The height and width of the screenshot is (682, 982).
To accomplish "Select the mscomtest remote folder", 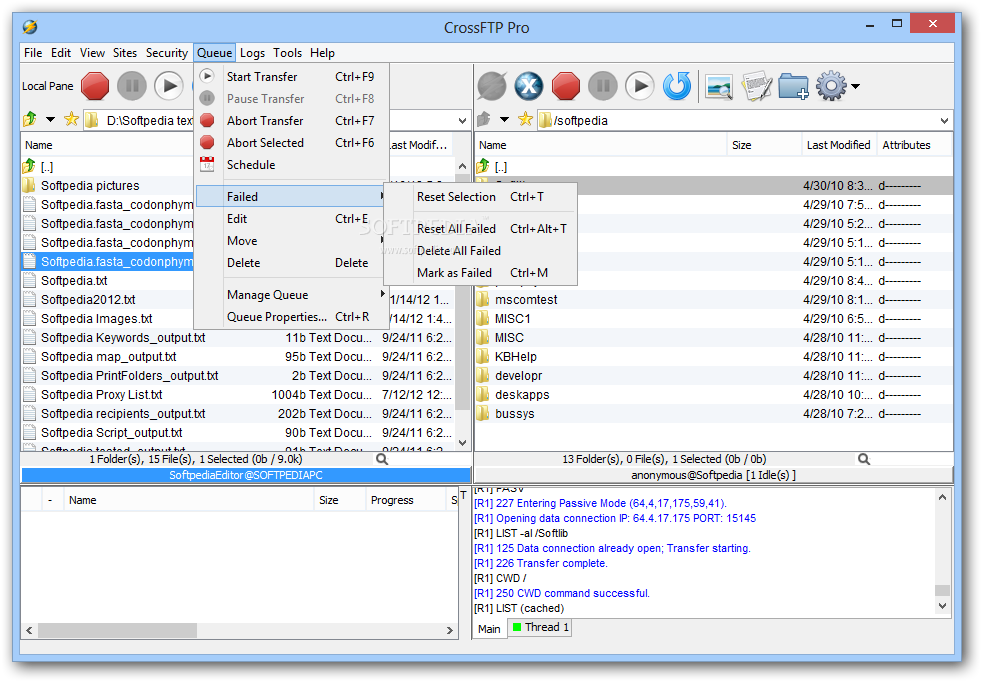I will tap(526, 299).
